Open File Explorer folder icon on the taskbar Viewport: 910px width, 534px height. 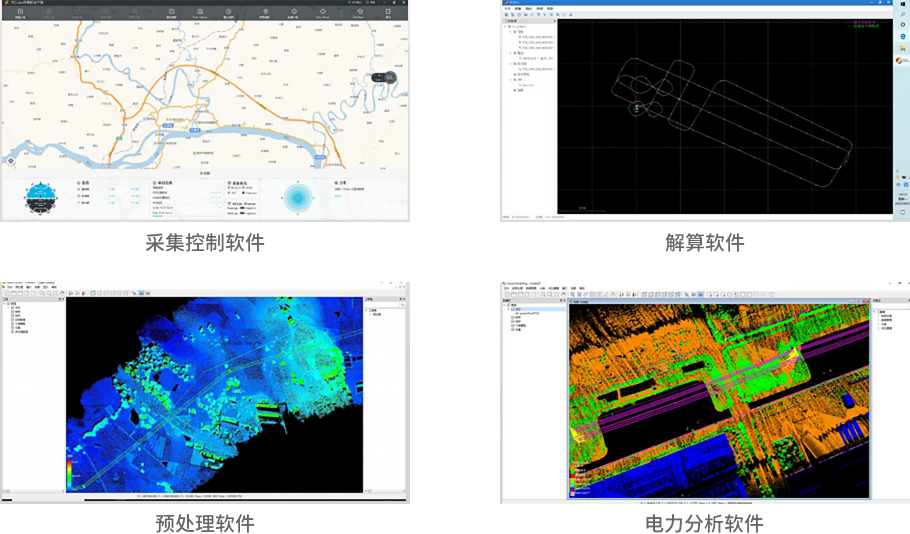coord(901,49)
